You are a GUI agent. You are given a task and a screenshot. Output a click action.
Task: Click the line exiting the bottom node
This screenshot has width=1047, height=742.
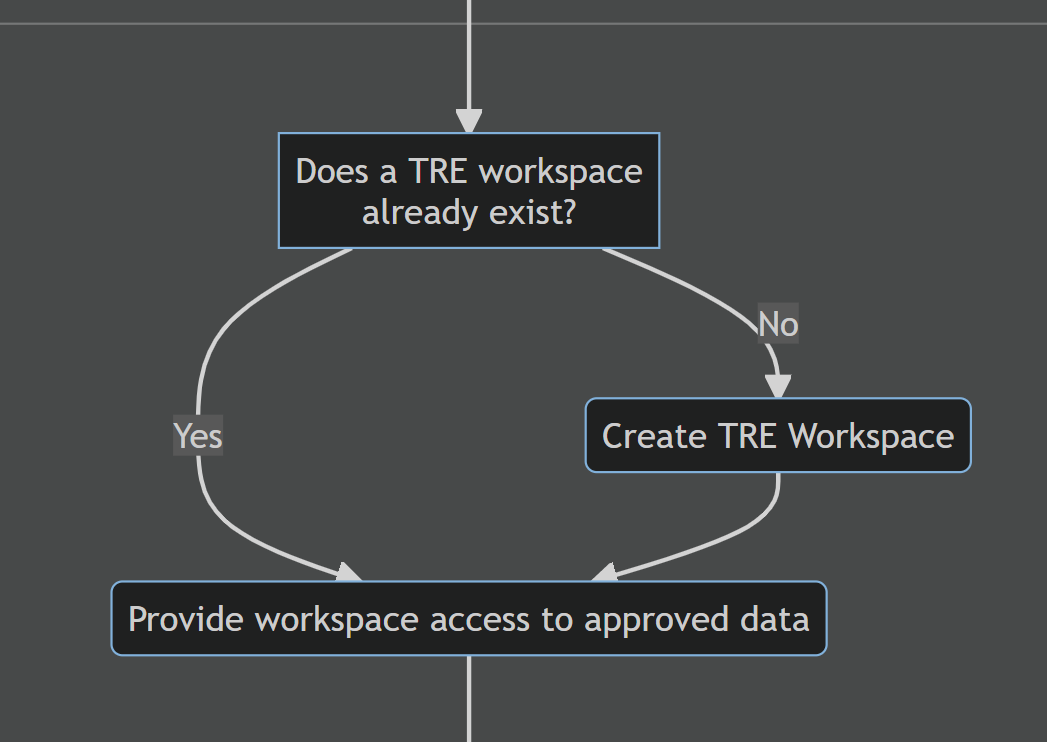[x=468, y=700]
